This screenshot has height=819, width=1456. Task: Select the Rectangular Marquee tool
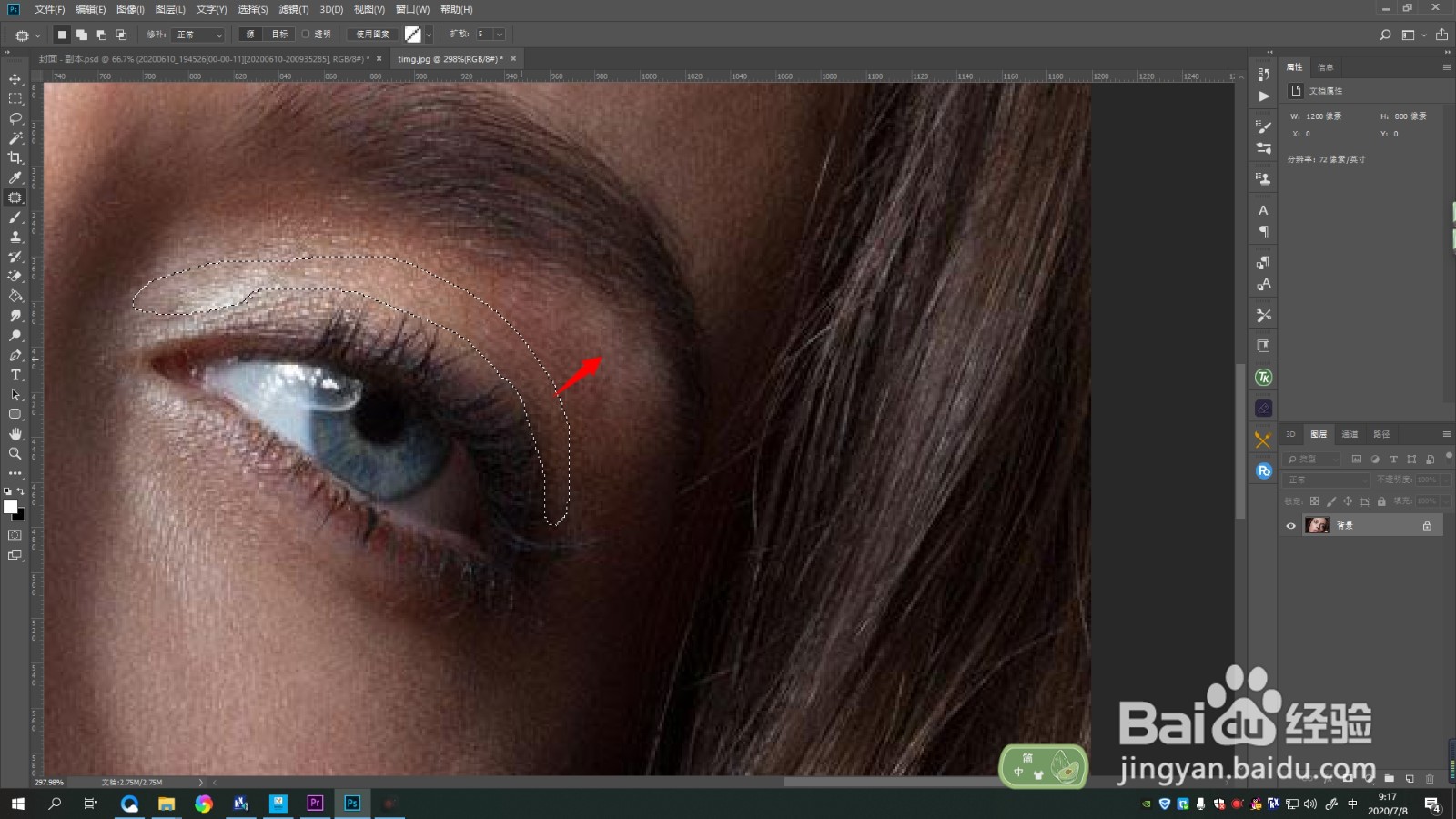[x=15, y=98]
